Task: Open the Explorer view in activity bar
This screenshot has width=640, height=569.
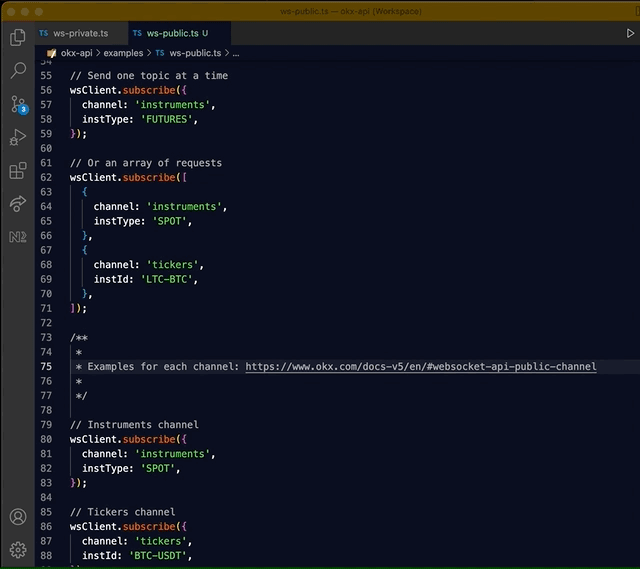Action: 18,37
